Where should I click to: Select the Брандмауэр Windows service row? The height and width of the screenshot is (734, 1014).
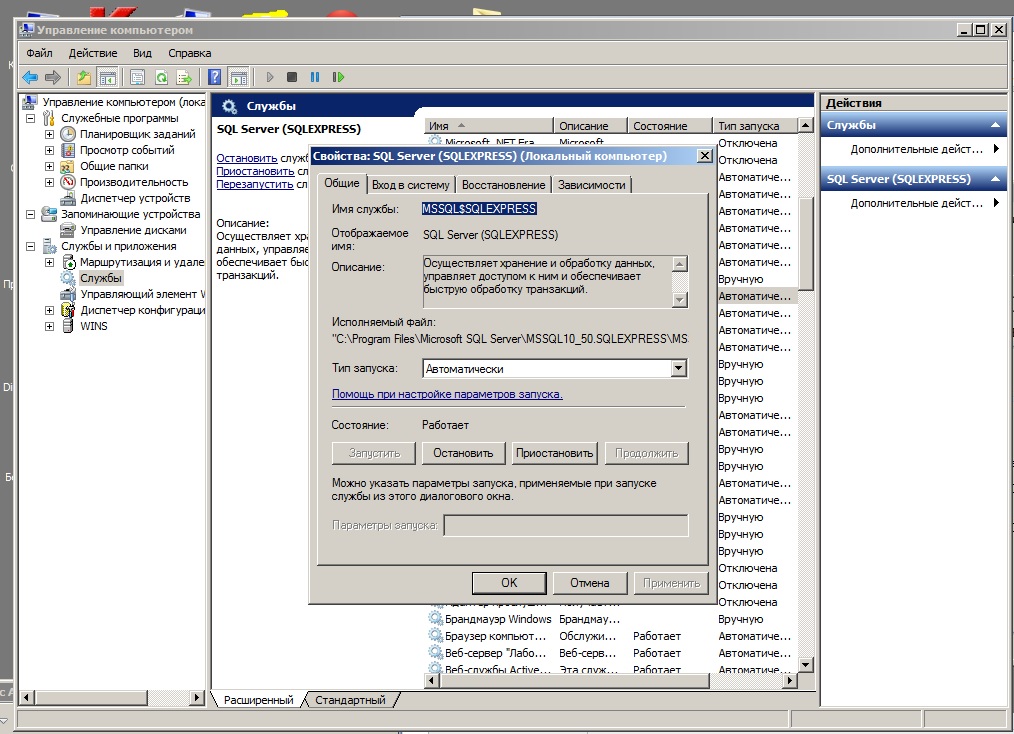[x=610, y=619]
